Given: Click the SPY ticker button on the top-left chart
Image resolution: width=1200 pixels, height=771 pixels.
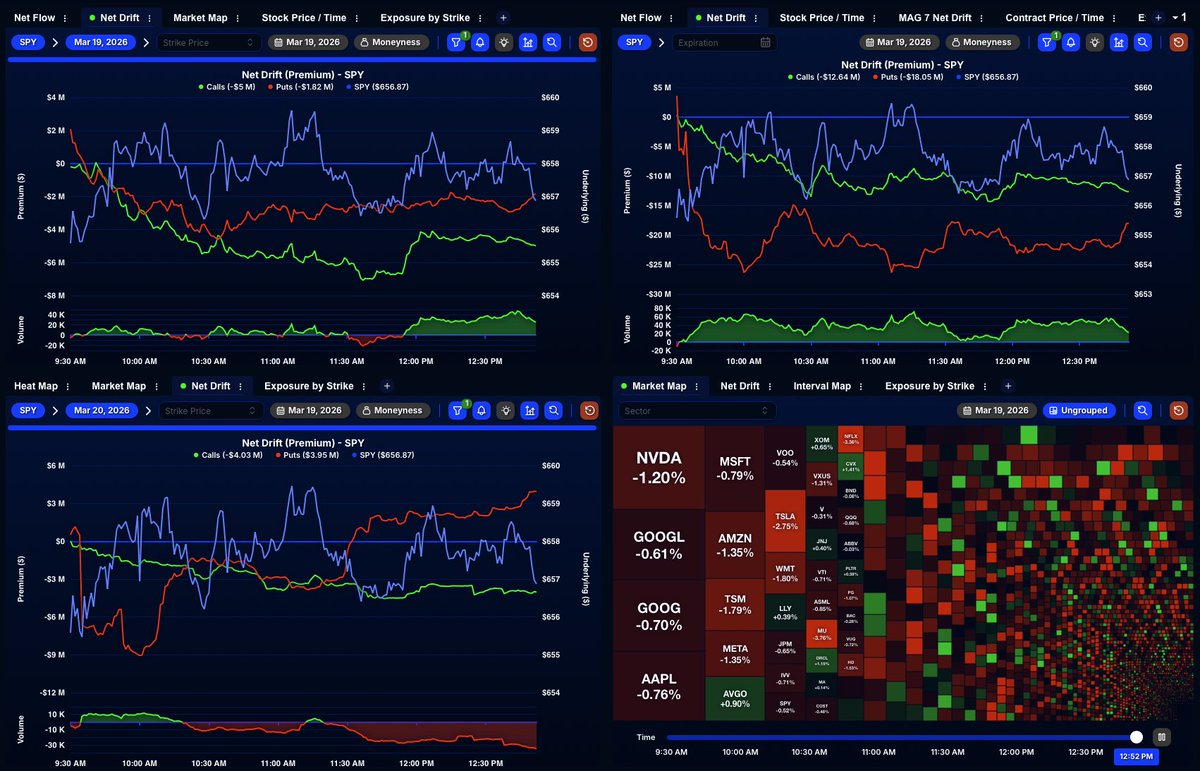Looking at the screenshot, I should point(28,42).
